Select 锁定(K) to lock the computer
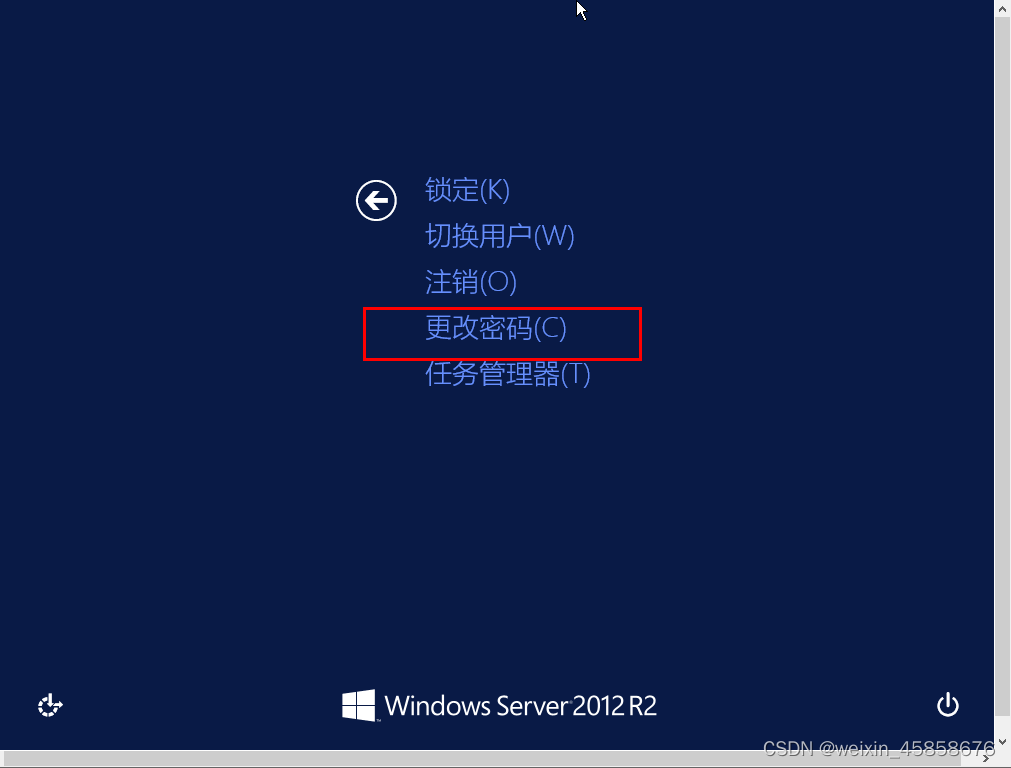This screenshot has height=768, width=1011. coord(467,190)
